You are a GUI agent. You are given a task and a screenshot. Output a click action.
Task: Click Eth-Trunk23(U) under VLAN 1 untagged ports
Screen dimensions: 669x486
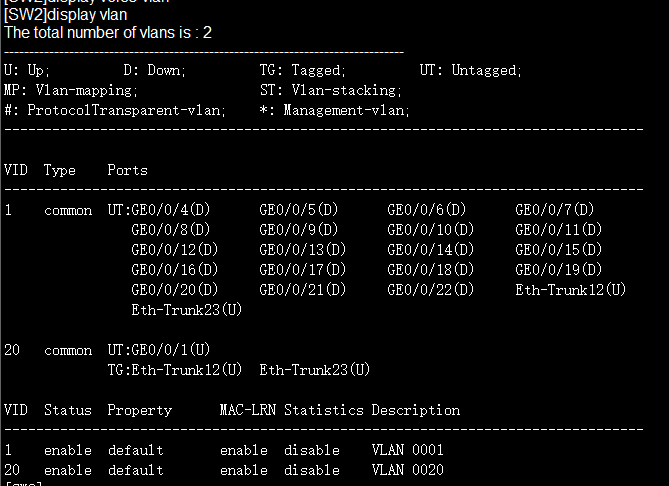coord(186,310)
